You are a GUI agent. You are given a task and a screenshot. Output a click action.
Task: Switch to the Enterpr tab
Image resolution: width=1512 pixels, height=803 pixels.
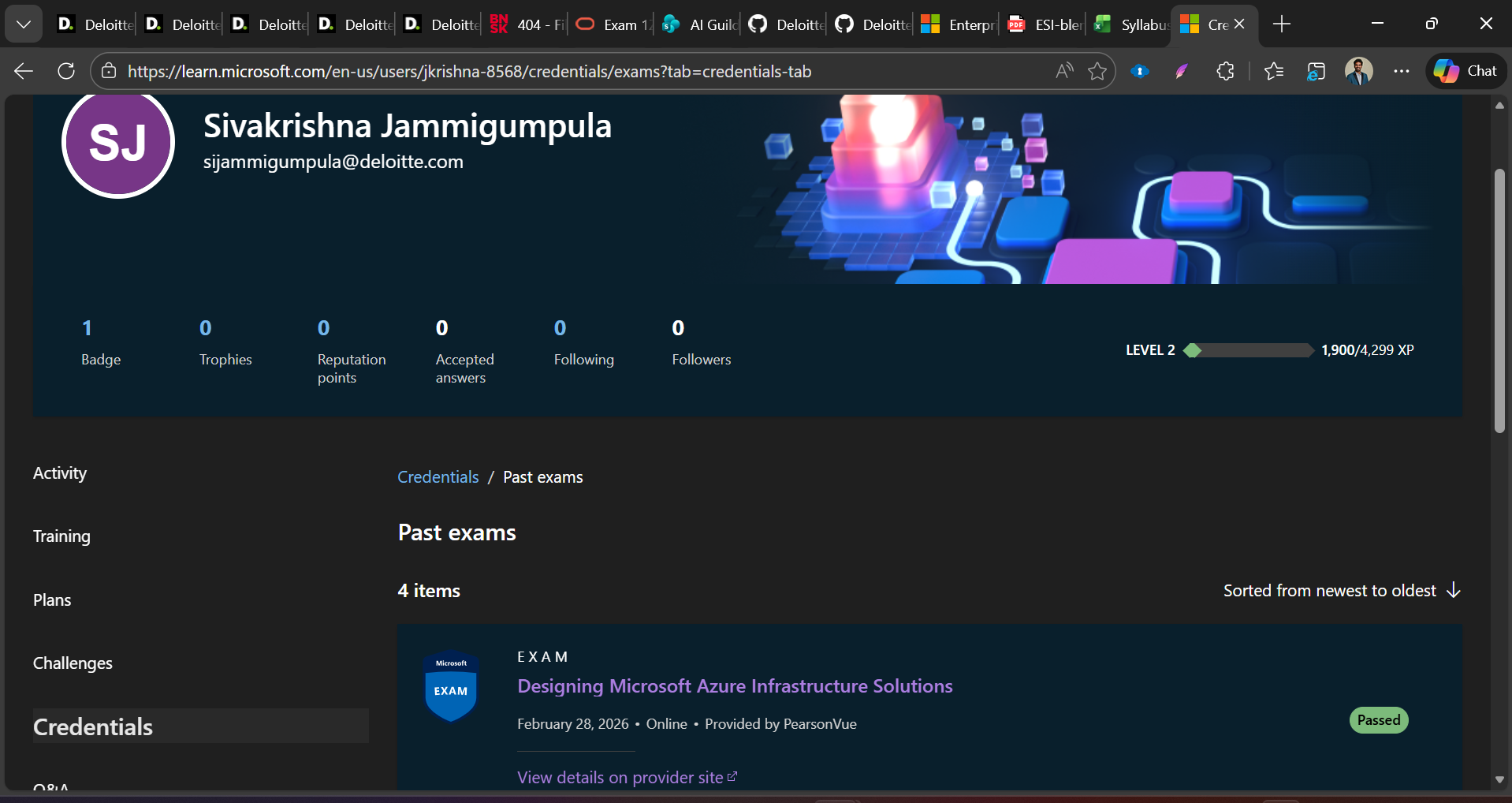[959, 24]
